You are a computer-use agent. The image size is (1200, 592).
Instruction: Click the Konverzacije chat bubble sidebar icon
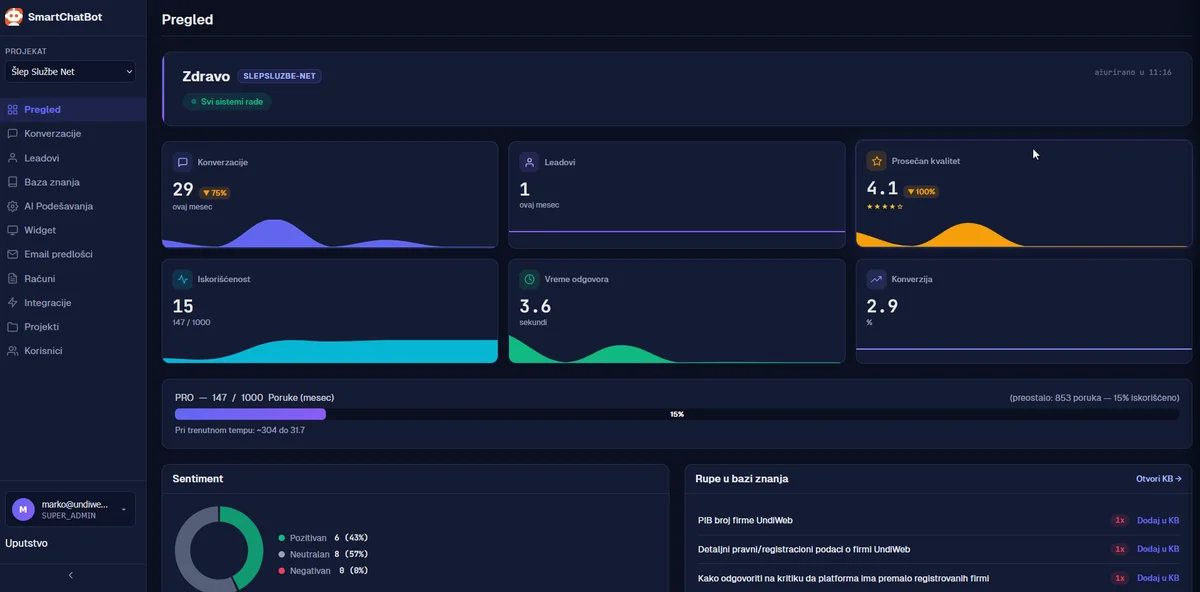[x=12, y=134]
